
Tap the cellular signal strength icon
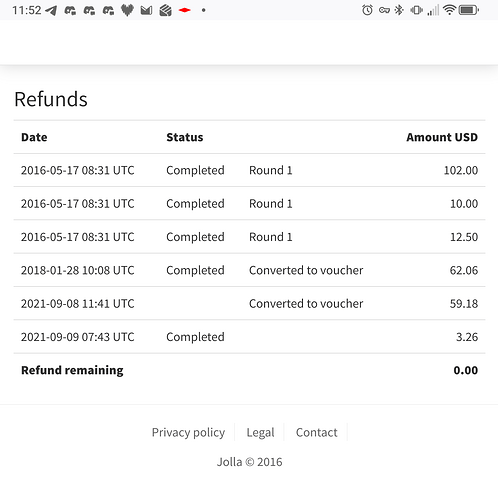[433, 10]
